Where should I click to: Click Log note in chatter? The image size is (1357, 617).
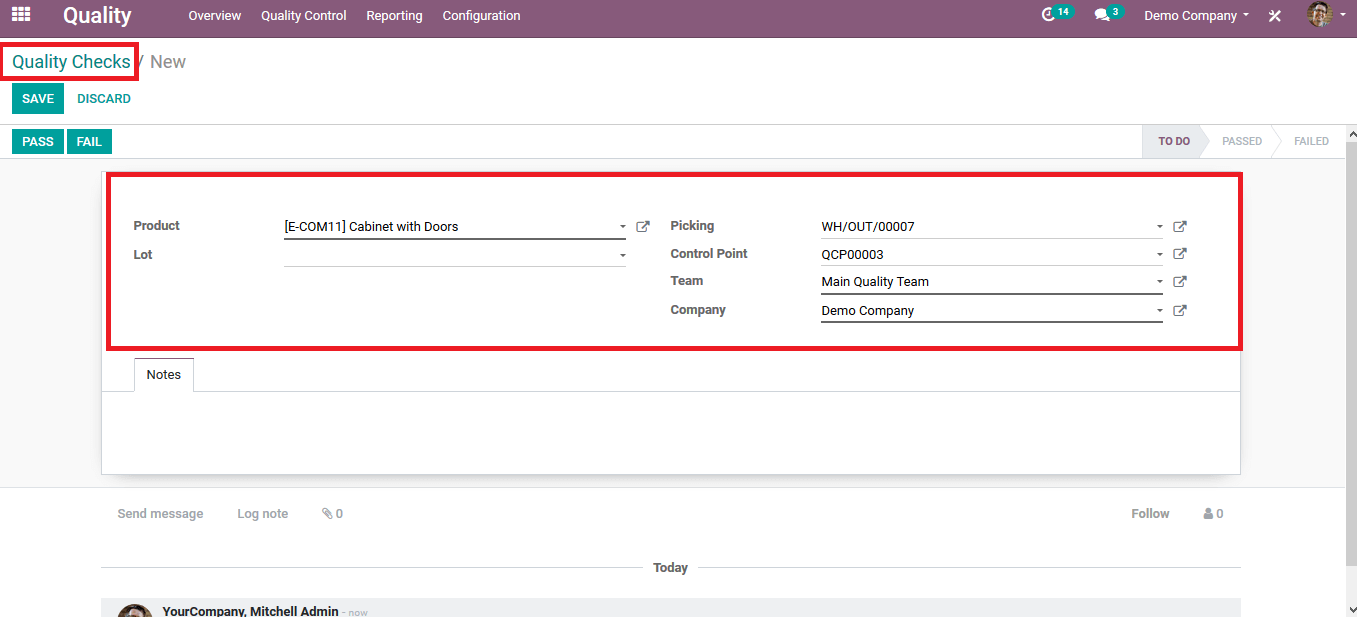tap(262, 514)
